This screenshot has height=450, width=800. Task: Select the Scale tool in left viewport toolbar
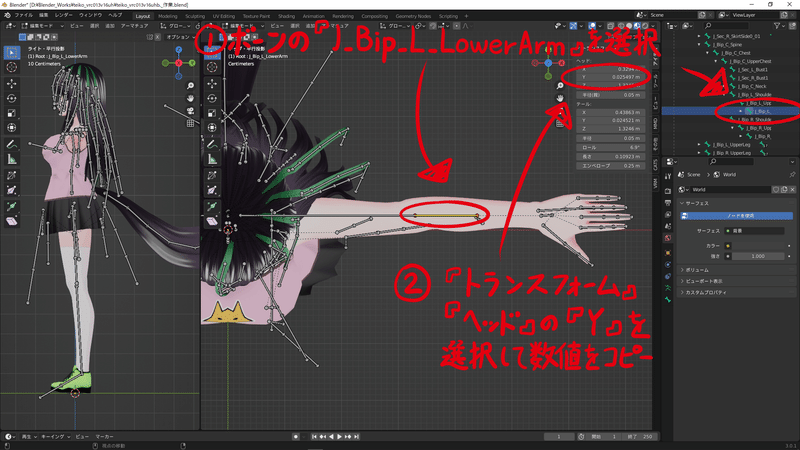coord(12,113)
